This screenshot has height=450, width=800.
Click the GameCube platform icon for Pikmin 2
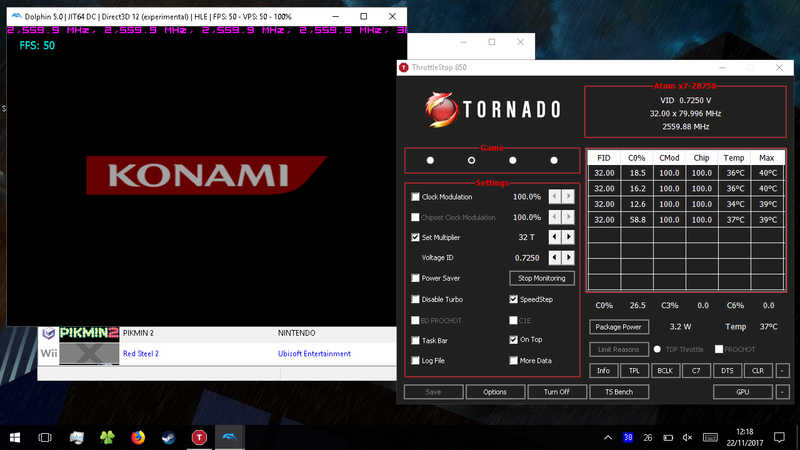coord(48,333)
